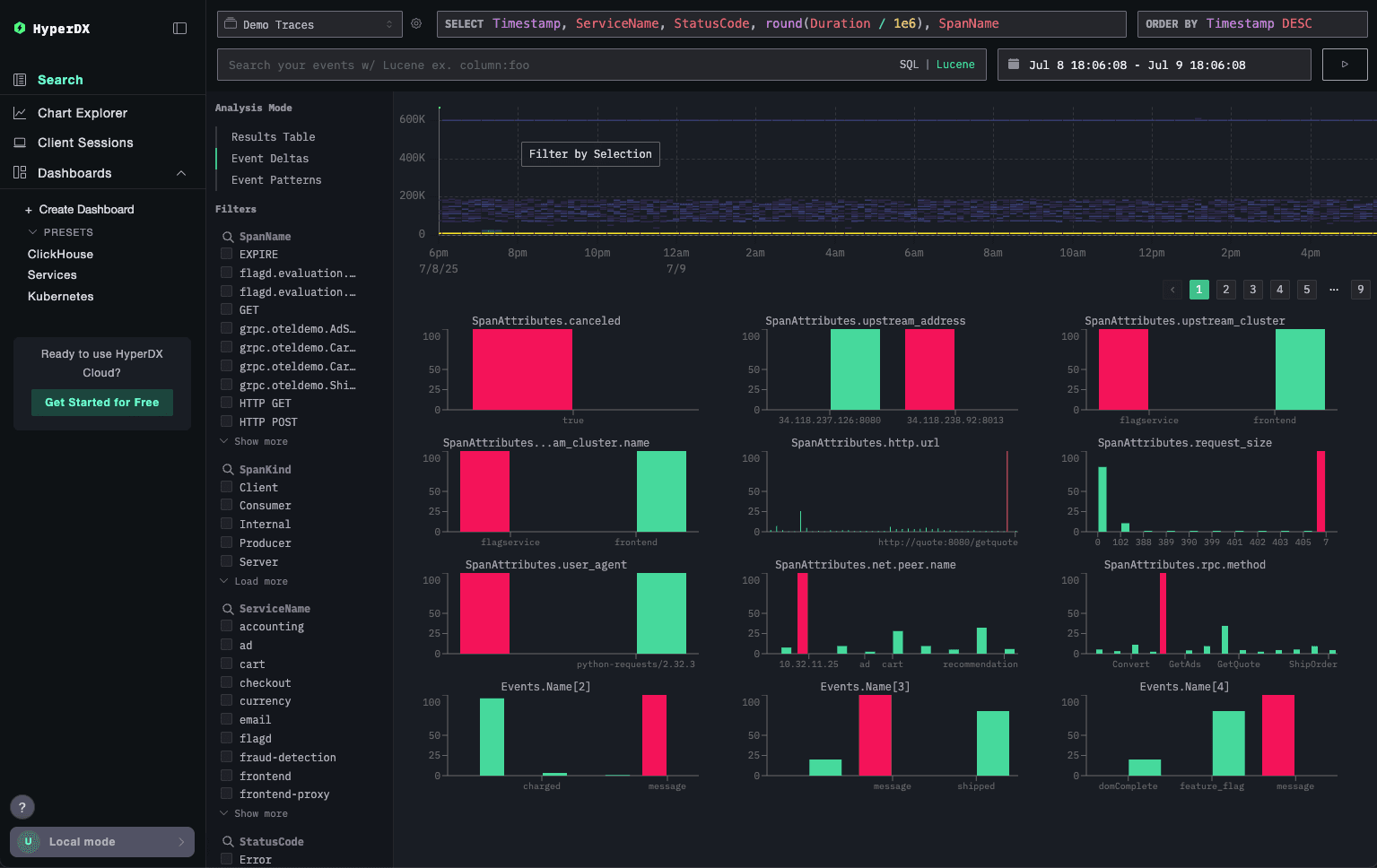Click the ServiceName filter search icon

point(228,609)
